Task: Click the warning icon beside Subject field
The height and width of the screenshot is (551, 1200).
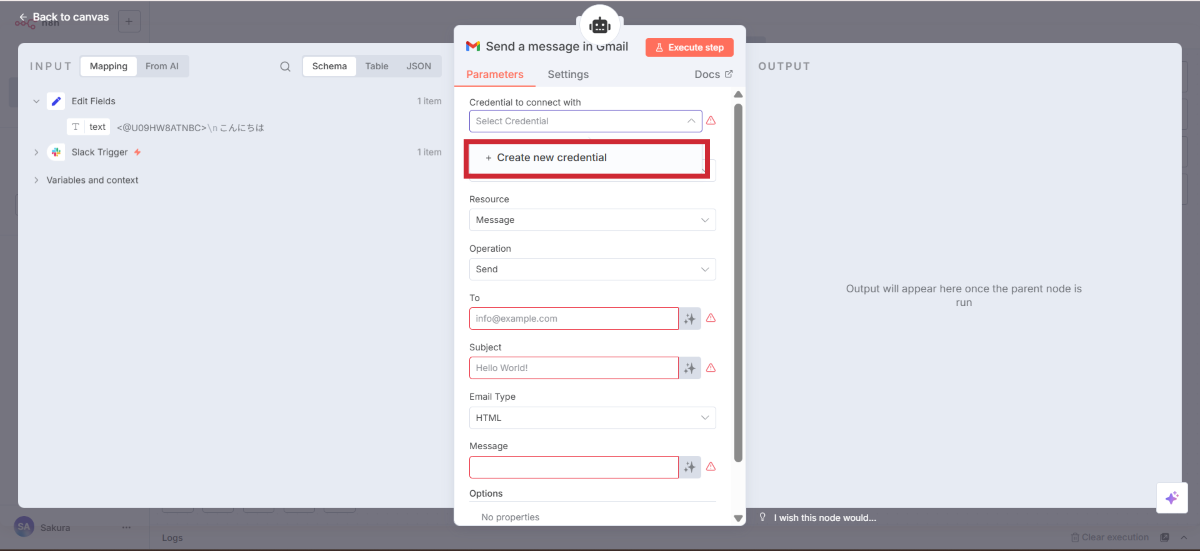Action: 711,368
